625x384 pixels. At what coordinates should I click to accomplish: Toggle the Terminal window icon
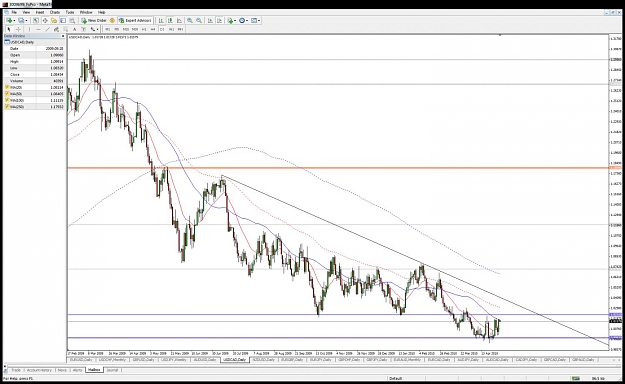63,20
